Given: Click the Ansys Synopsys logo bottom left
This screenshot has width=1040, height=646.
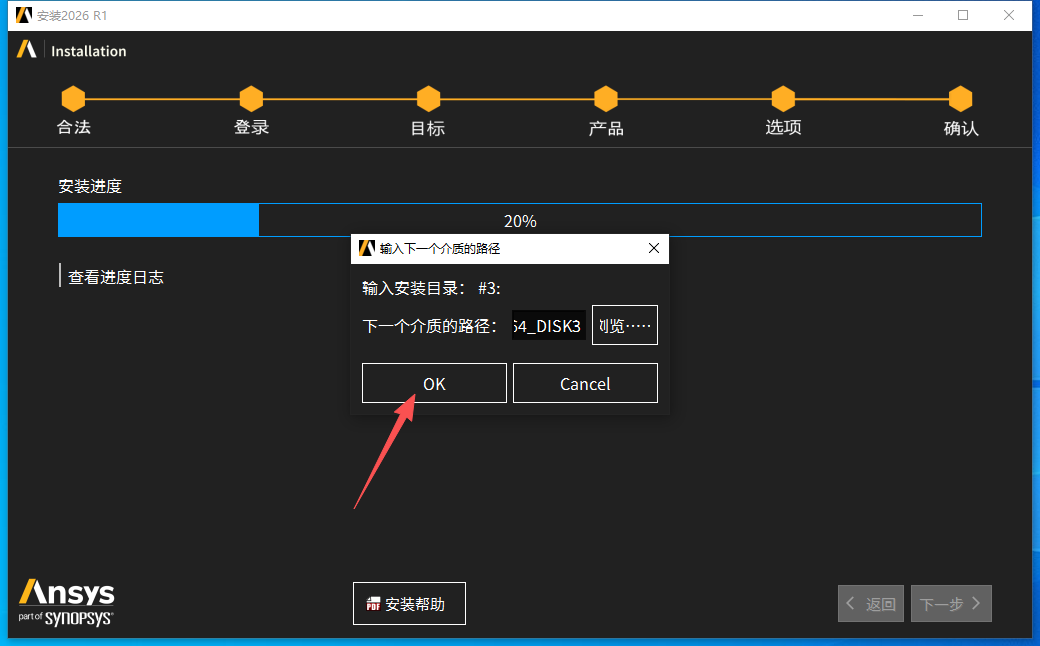Looking at the screenshot, I should (65, 600).
